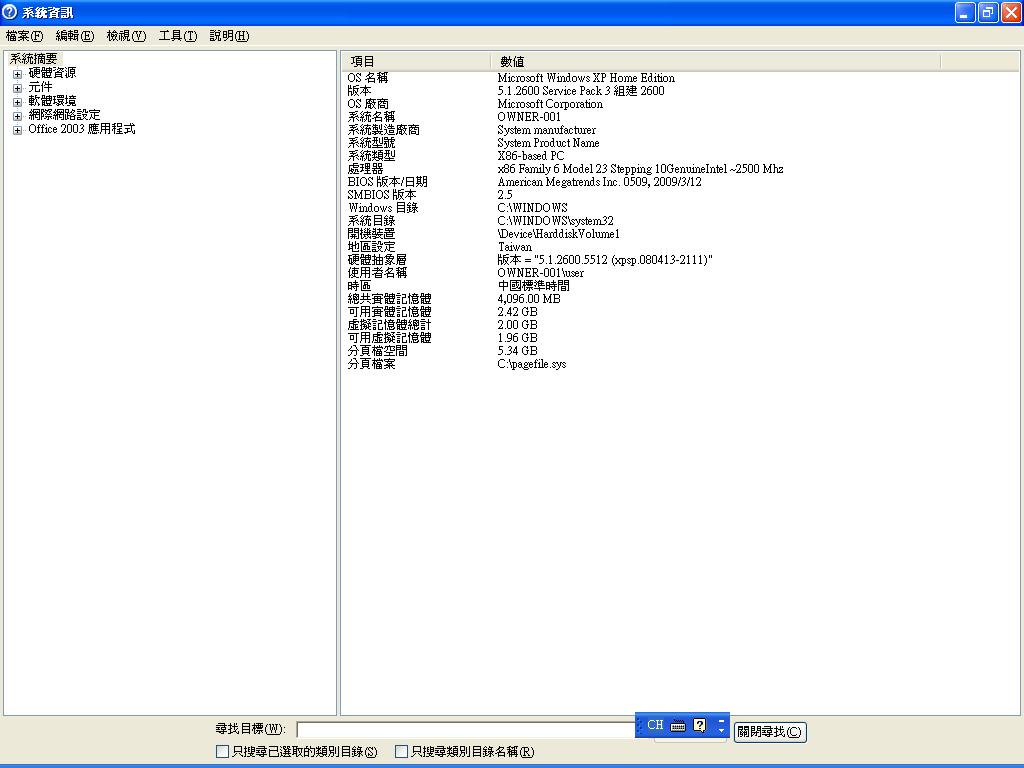Select the 處理器 row
This screenshot has height=768, width=1024.
click(679, 169)
